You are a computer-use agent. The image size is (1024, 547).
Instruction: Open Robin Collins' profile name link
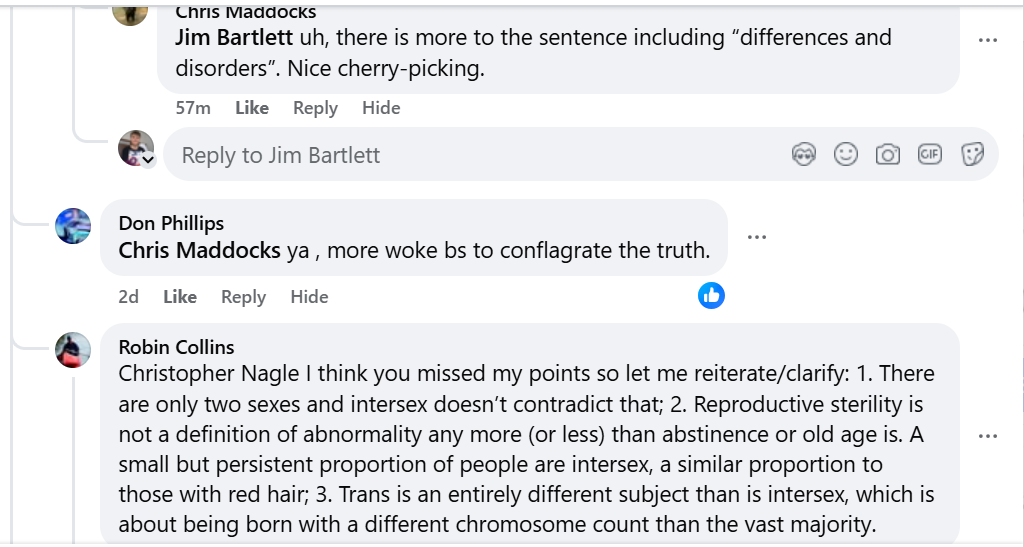coord(176,347)
